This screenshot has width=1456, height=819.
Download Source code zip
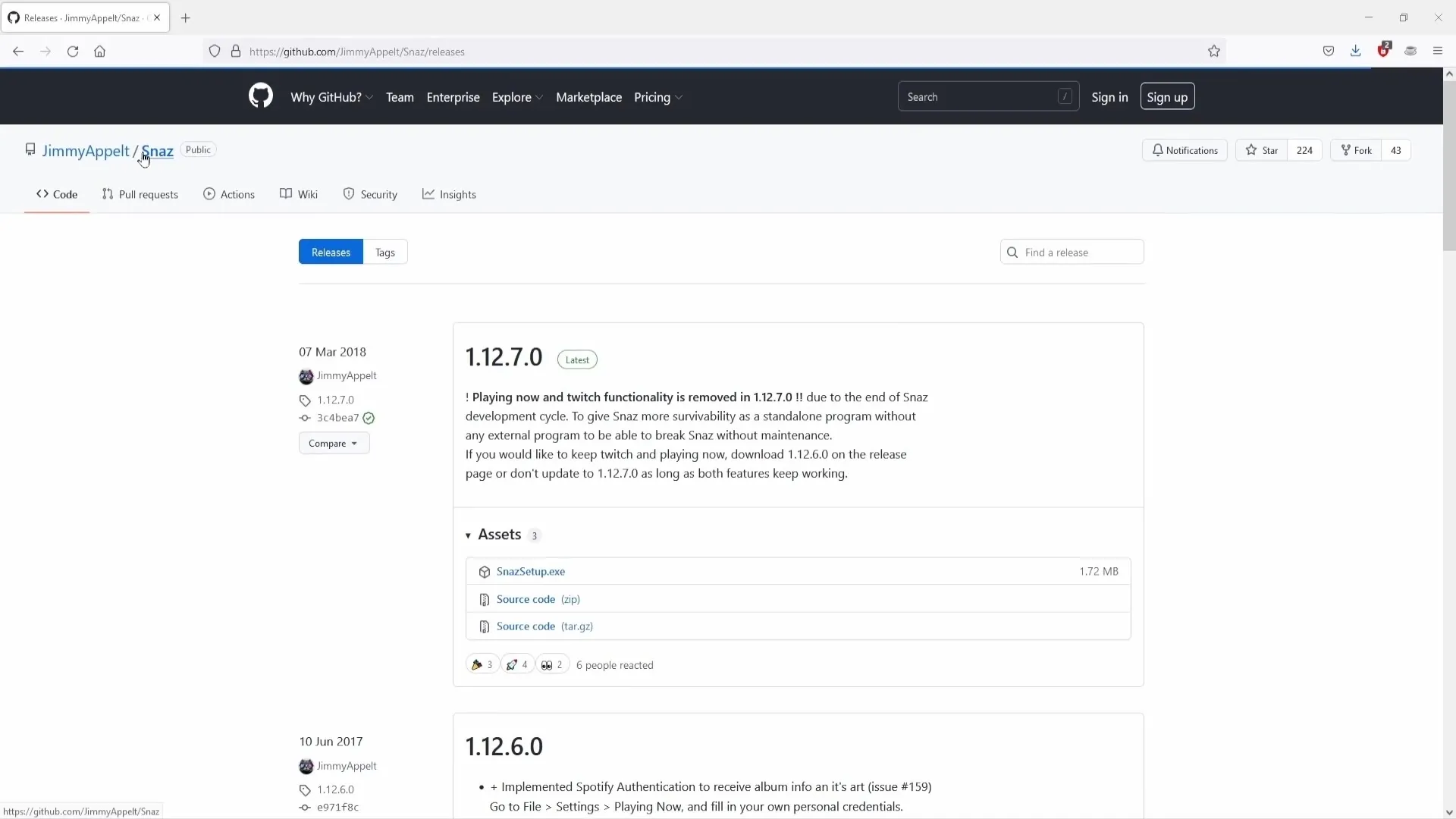point(538,599)
